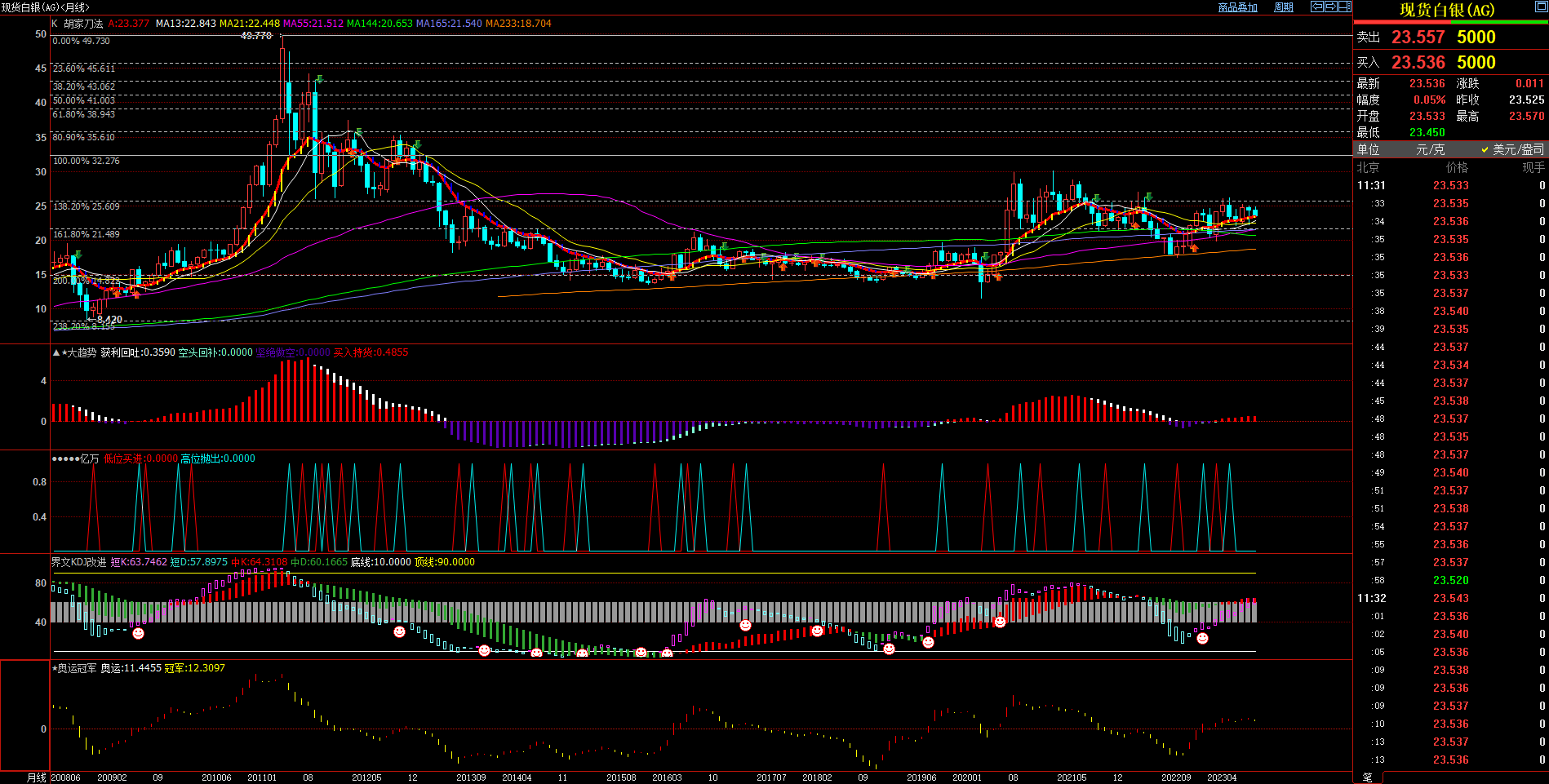Collapse the 大趋势 indicator triangle
This screenshot has width=1549, height=784.
(x=55, y=352)
